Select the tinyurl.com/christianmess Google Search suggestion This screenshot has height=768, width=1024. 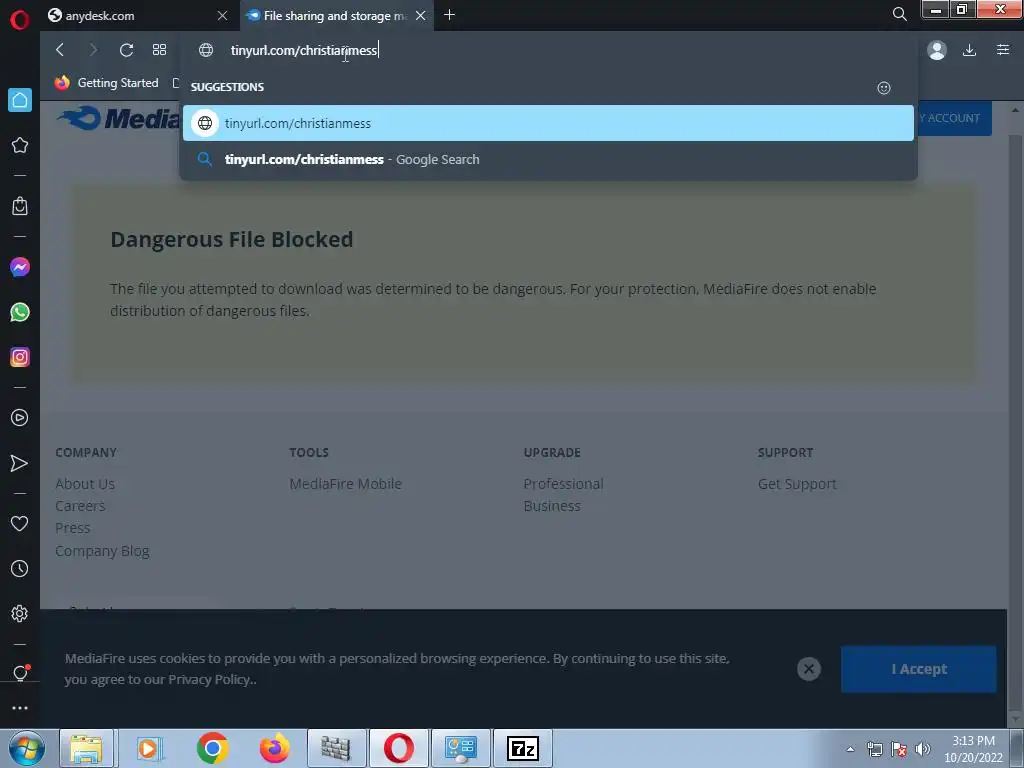tap(548, 159)
